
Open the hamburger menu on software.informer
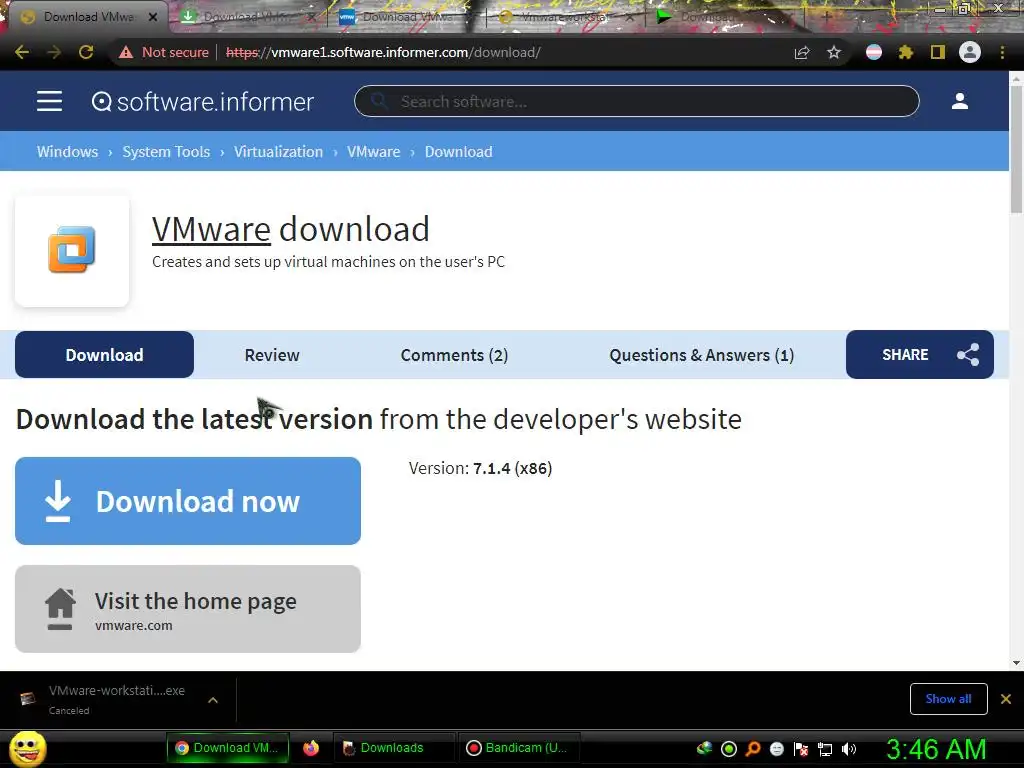coord(49,101)
